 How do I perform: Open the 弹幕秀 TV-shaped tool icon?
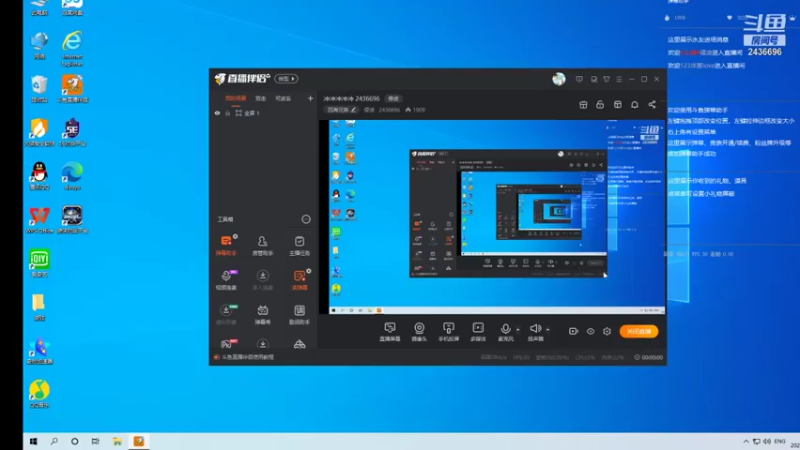pyautogui.click(x=262, y=314)
